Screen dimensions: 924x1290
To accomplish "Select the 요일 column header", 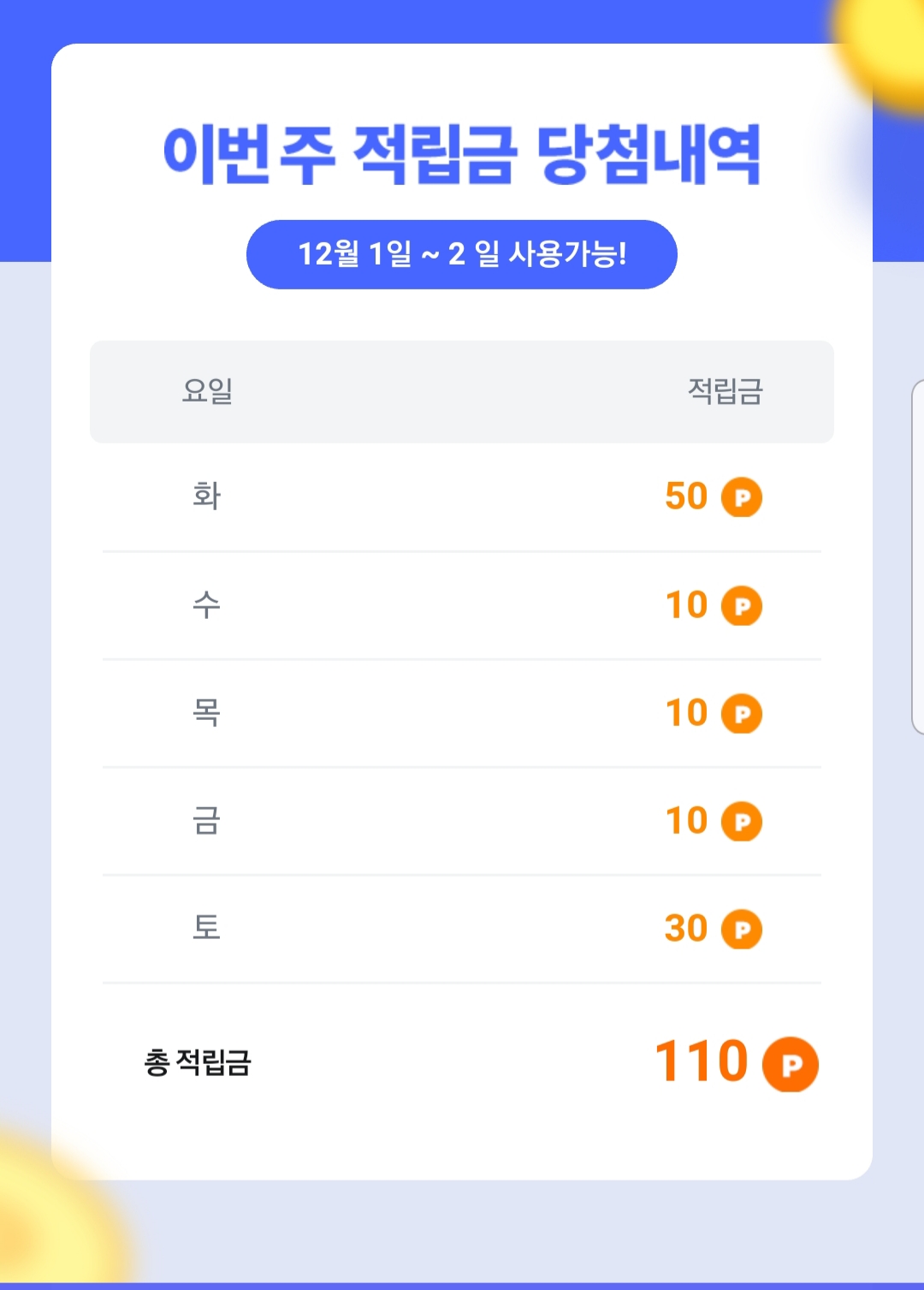I will pyautogui.click(x=207, y=391).
